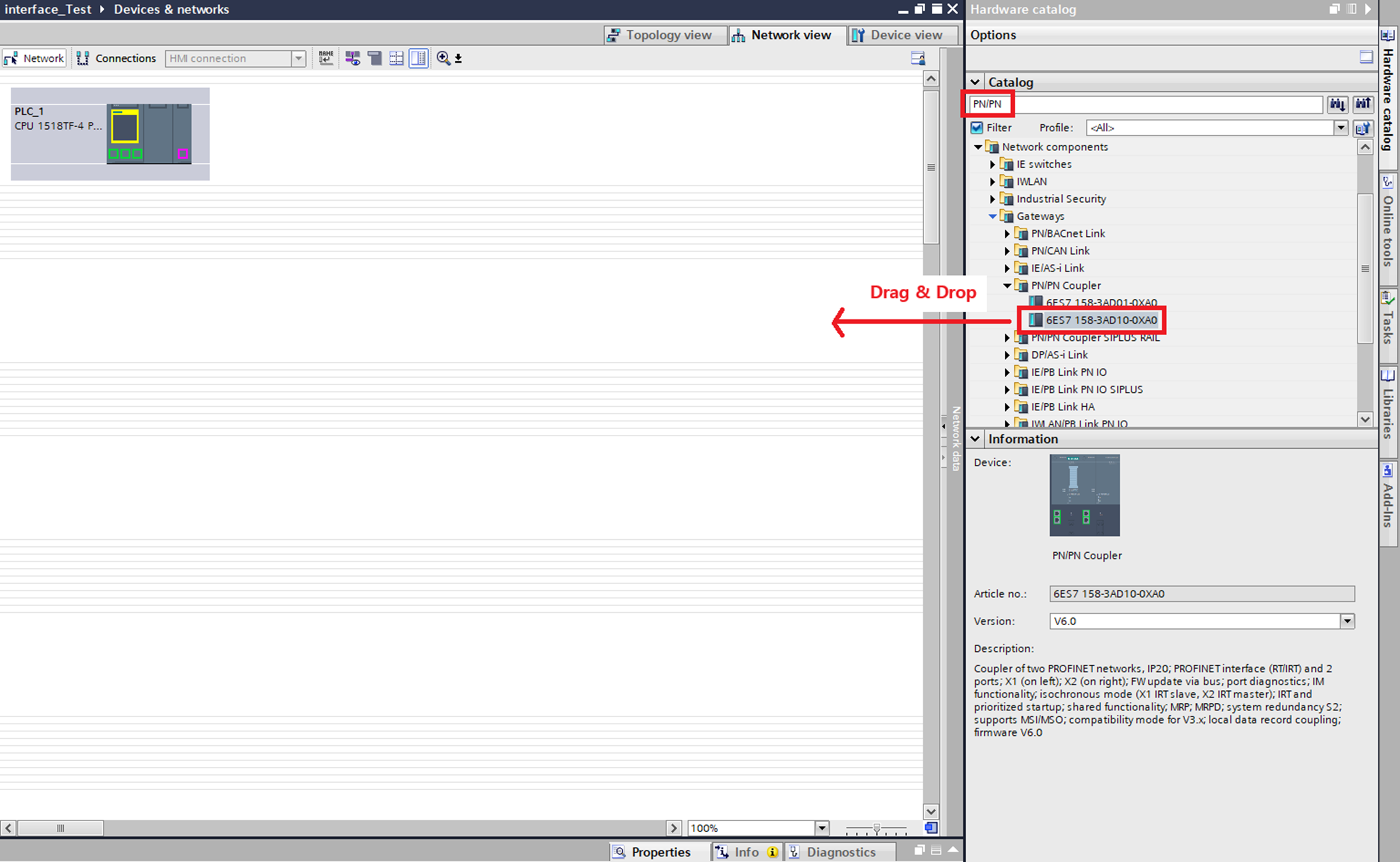This screenshot has height=862, width=1400.
Task: Click the Show page breaks grid icon
Action: 396,58
